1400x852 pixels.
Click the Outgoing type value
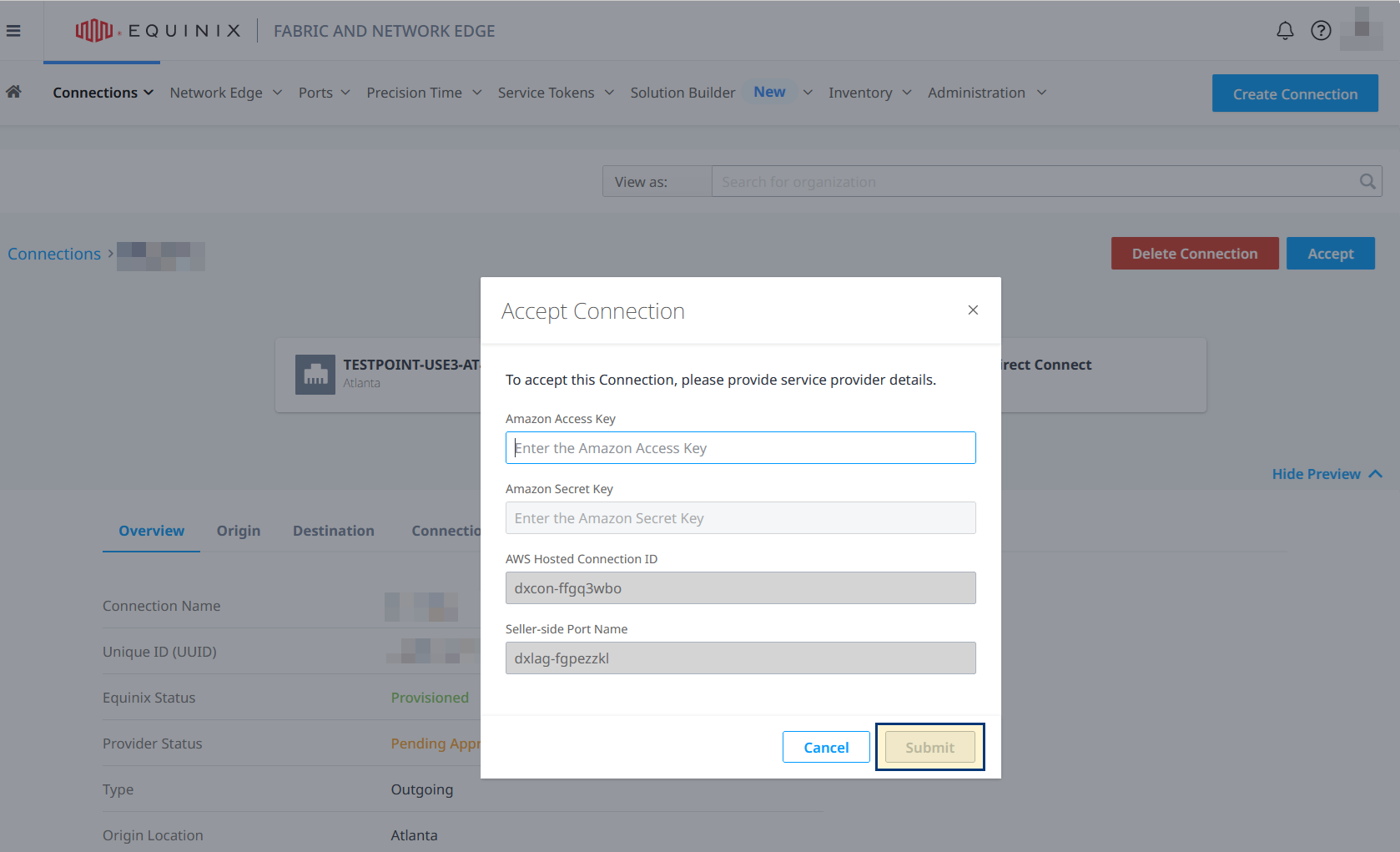point(422,789)
